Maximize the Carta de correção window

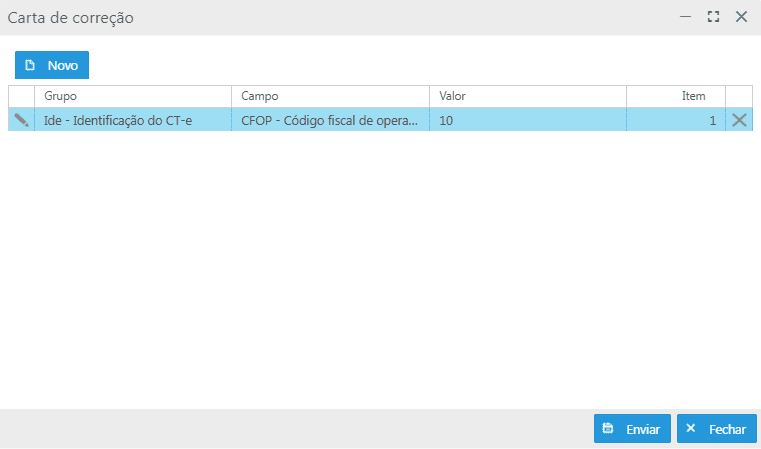[x=713, y=17]
